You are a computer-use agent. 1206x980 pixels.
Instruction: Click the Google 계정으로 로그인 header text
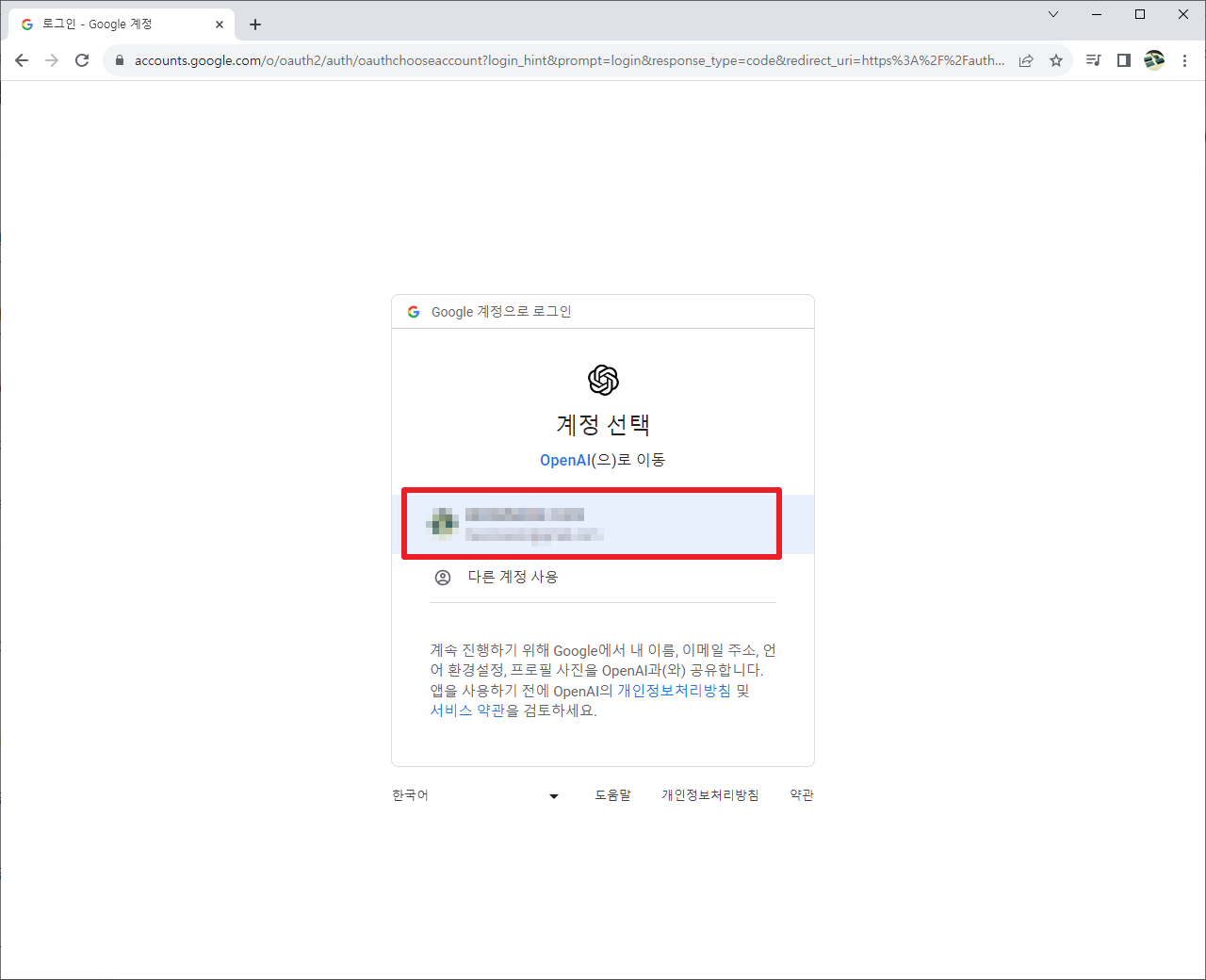pyautogui.click(x=501, y=312)
